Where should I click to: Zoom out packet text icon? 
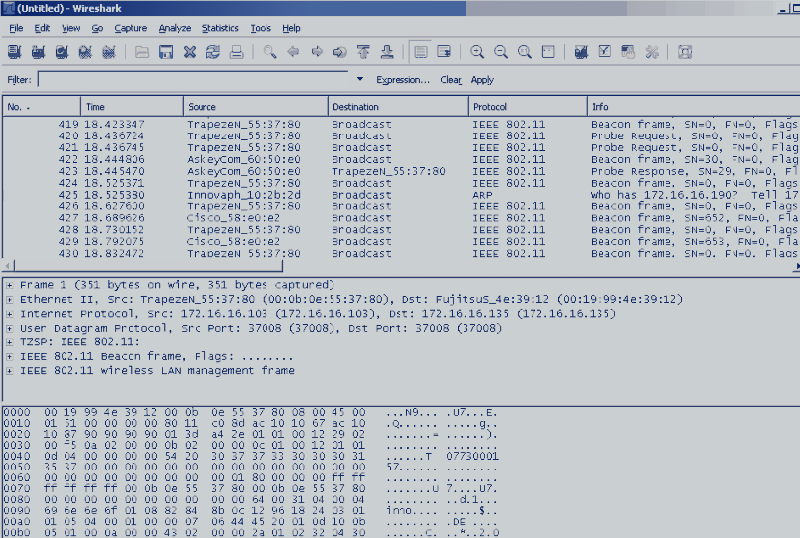tap(501, 52)
